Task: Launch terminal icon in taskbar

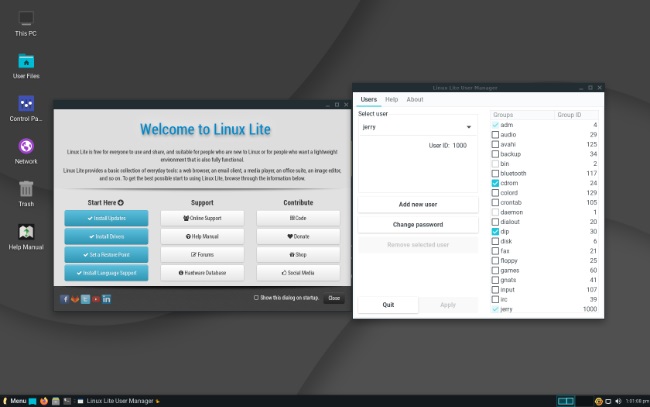Action: click(67, 401)
